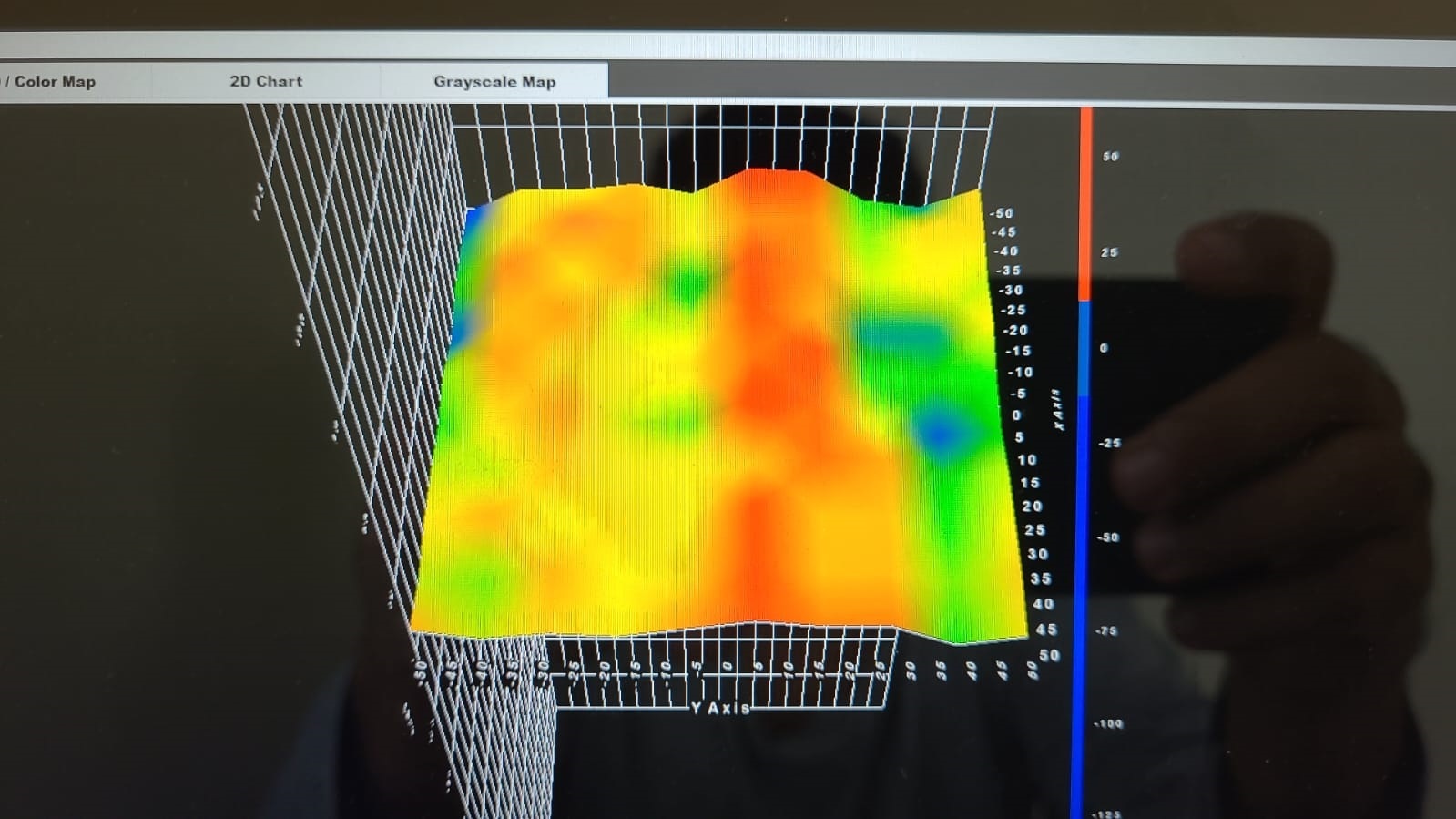This screenshot has width=1456, height=819.
Task: Click the 0 value on the color scale
Action: 1104,348
